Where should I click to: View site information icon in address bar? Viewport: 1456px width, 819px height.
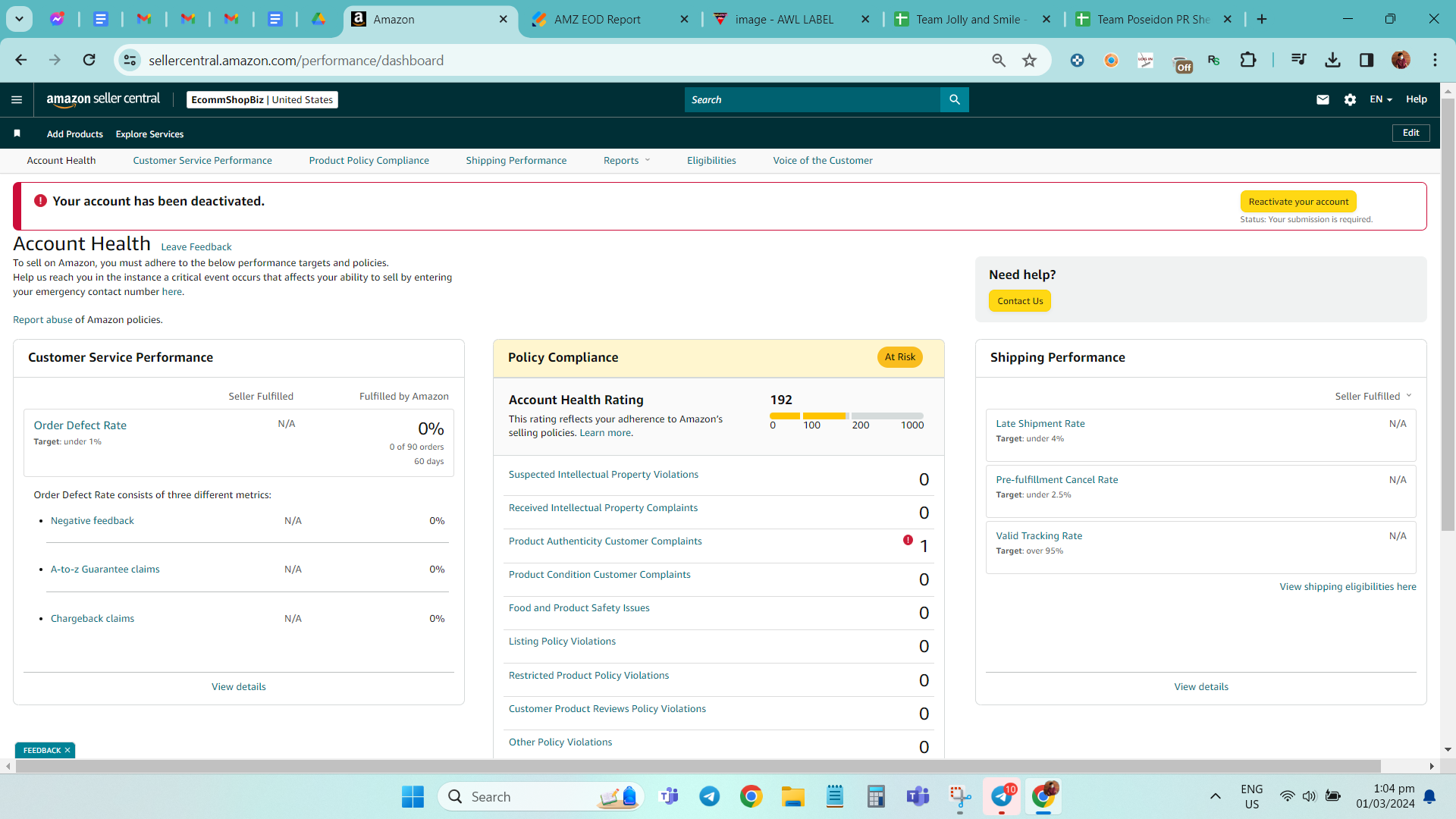[130, 60]
